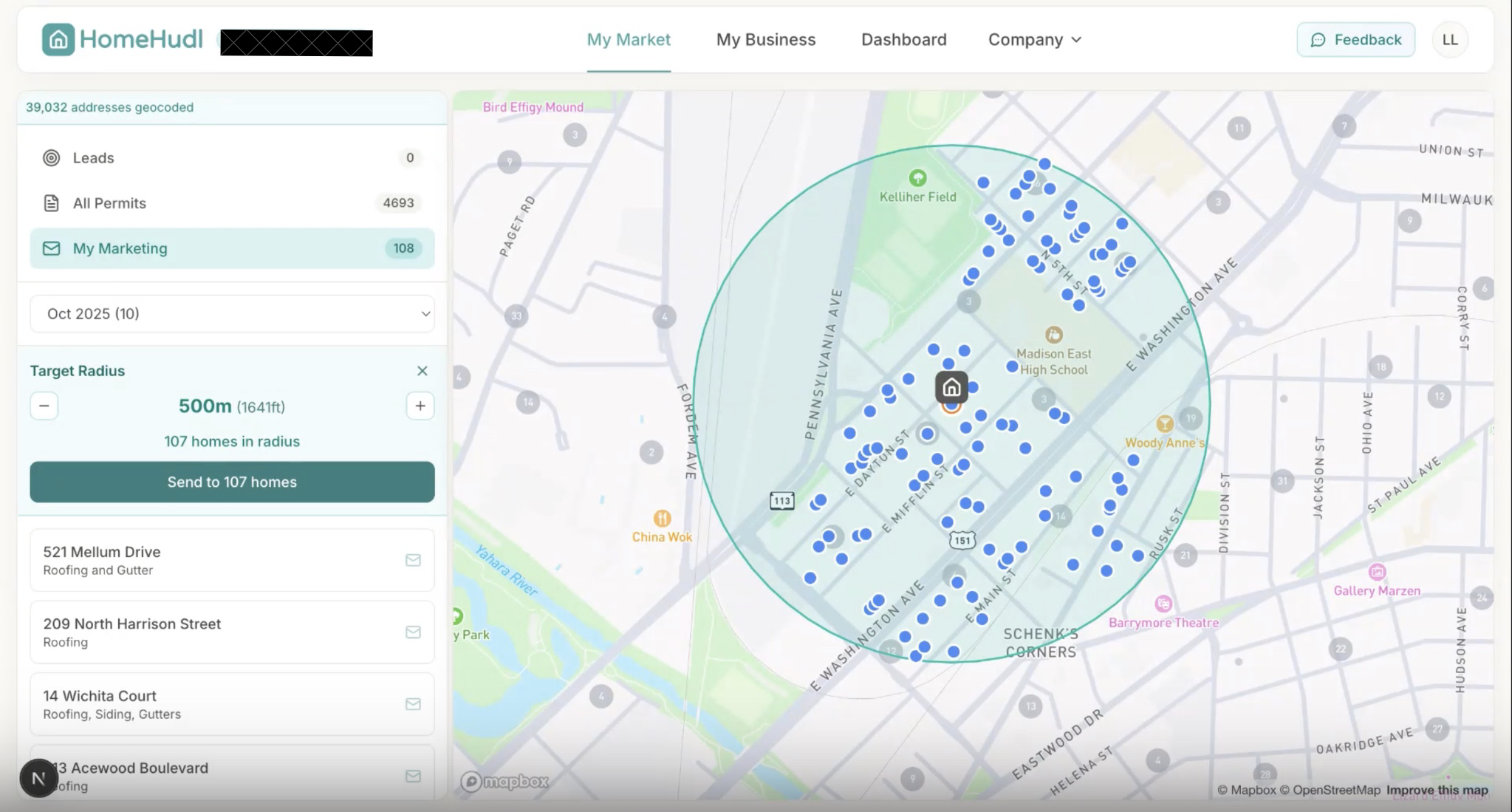Click the home marker at map center
This screenshot has width=1512, height=812.
tap(951, 387)
